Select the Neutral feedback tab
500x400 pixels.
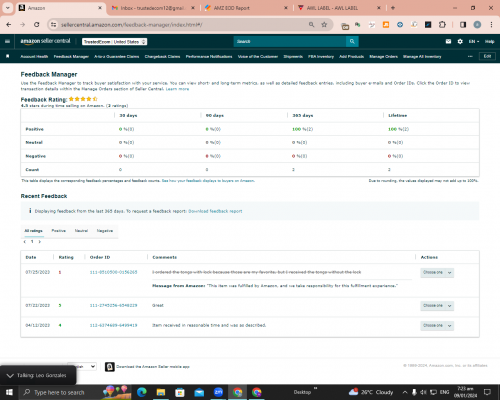[81, 231]
